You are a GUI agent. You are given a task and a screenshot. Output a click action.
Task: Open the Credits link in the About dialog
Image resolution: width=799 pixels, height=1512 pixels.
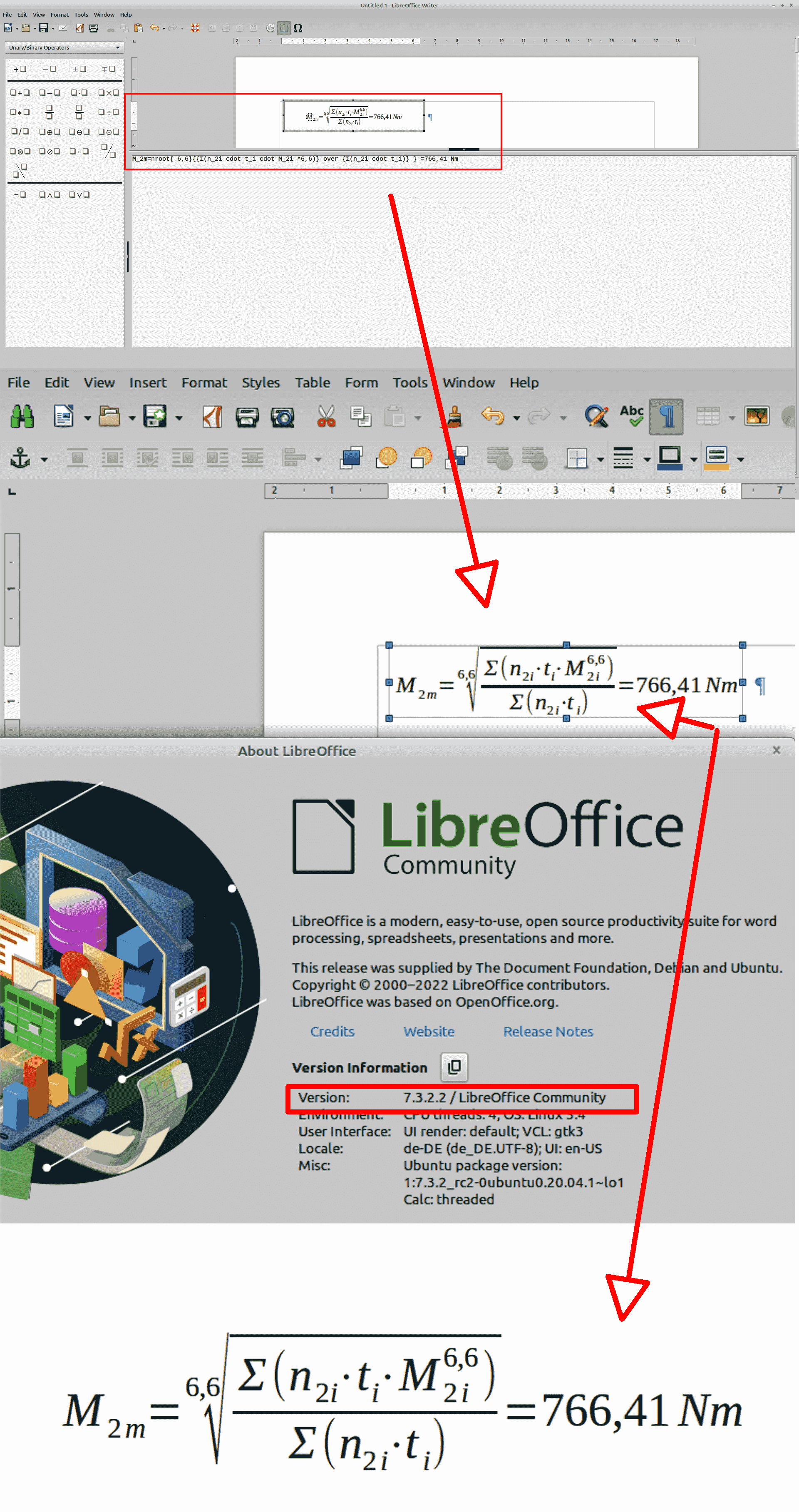coord(332,1032)
